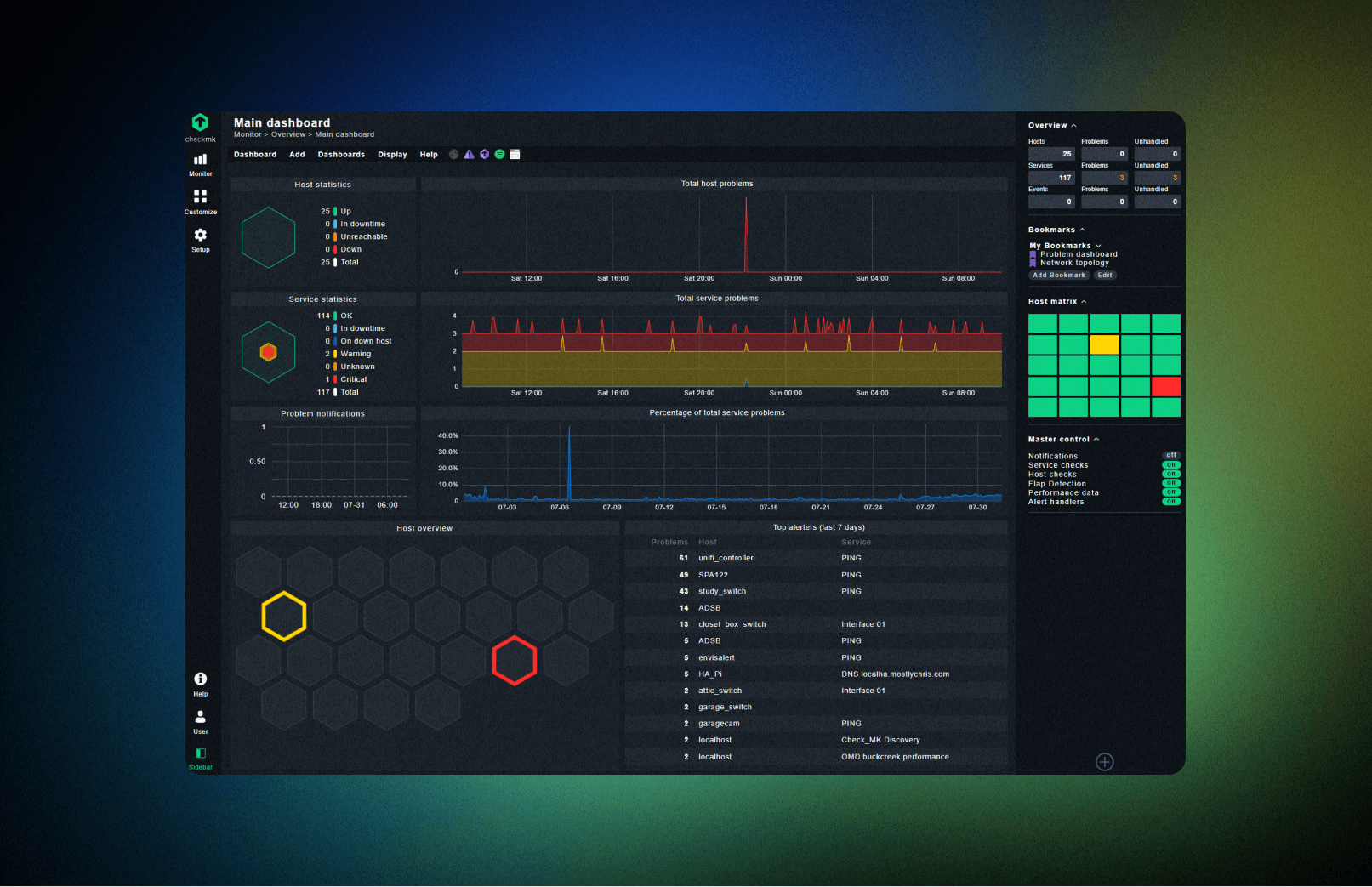This screenshot has height=887, width=1372.
Task: Click the Services count 117 in Overview
Action: point(1051,178)
